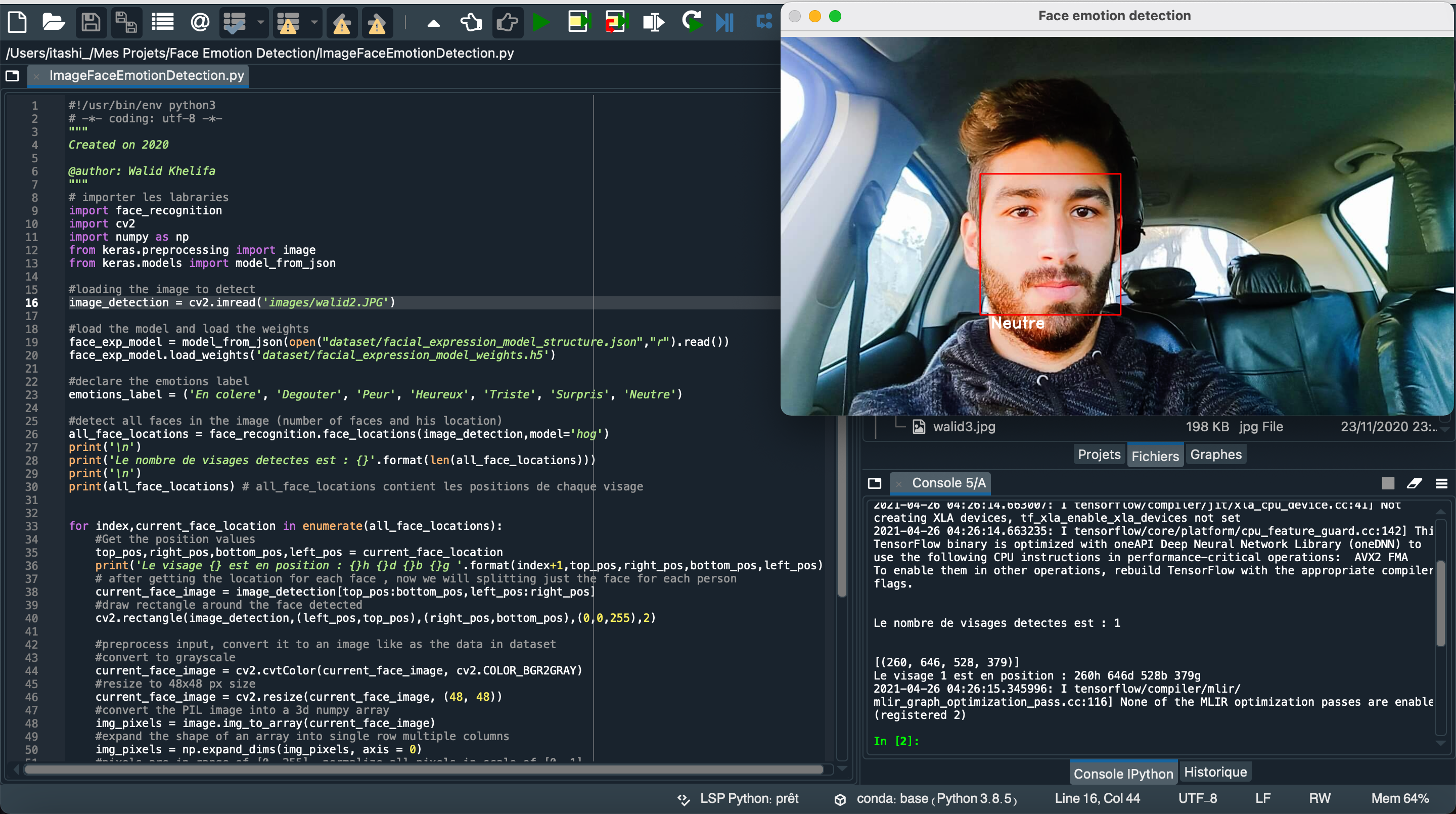The height and width of the screenshot is (814, 1456).
Task: Show the TODO list checkmark icon
Action: [x=235, y=23]
